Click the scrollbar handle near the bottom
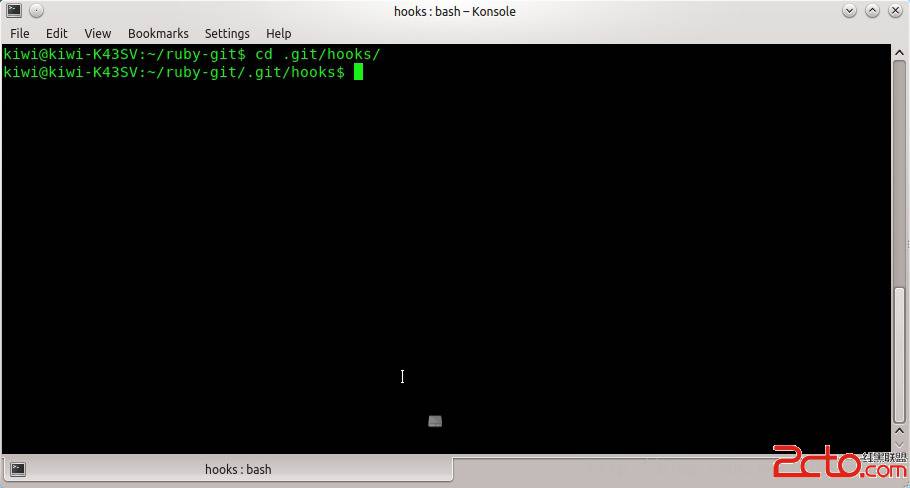The width and height of the screenshot is (910, 488). click(x=900, y=355)
